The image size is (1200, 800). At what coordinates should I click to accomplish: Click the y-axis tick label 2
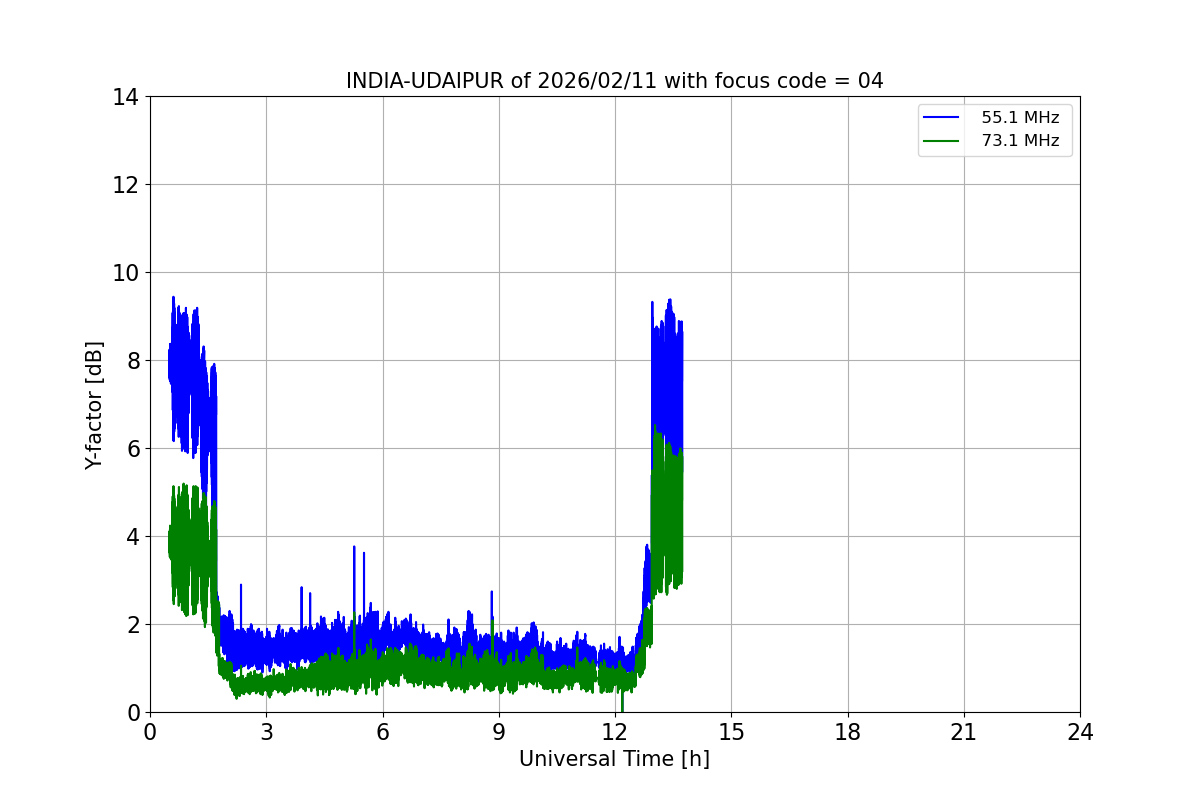tap(131, 625)
